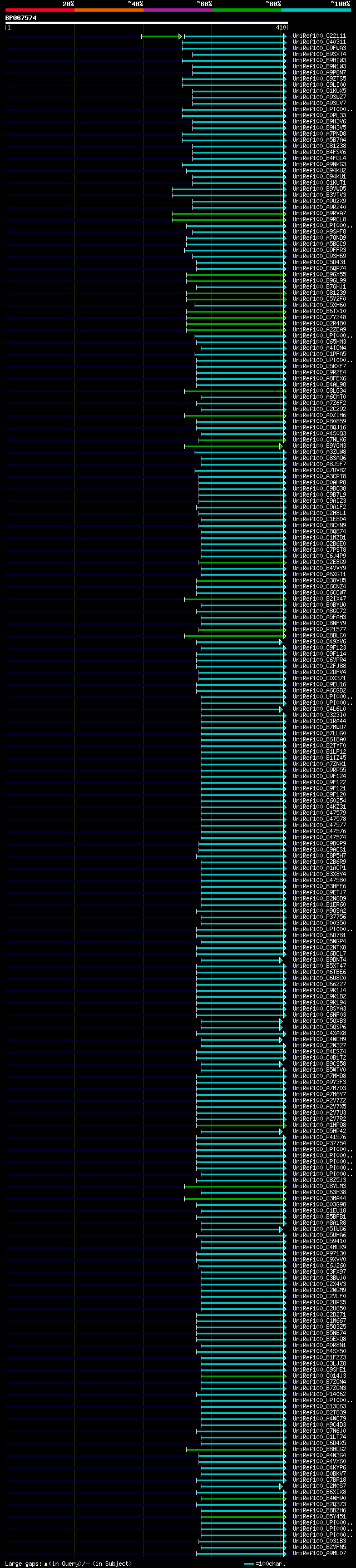Click the label UniRef100_Q47574
This screenshot has height=1568, width=356.
[319, 838]
